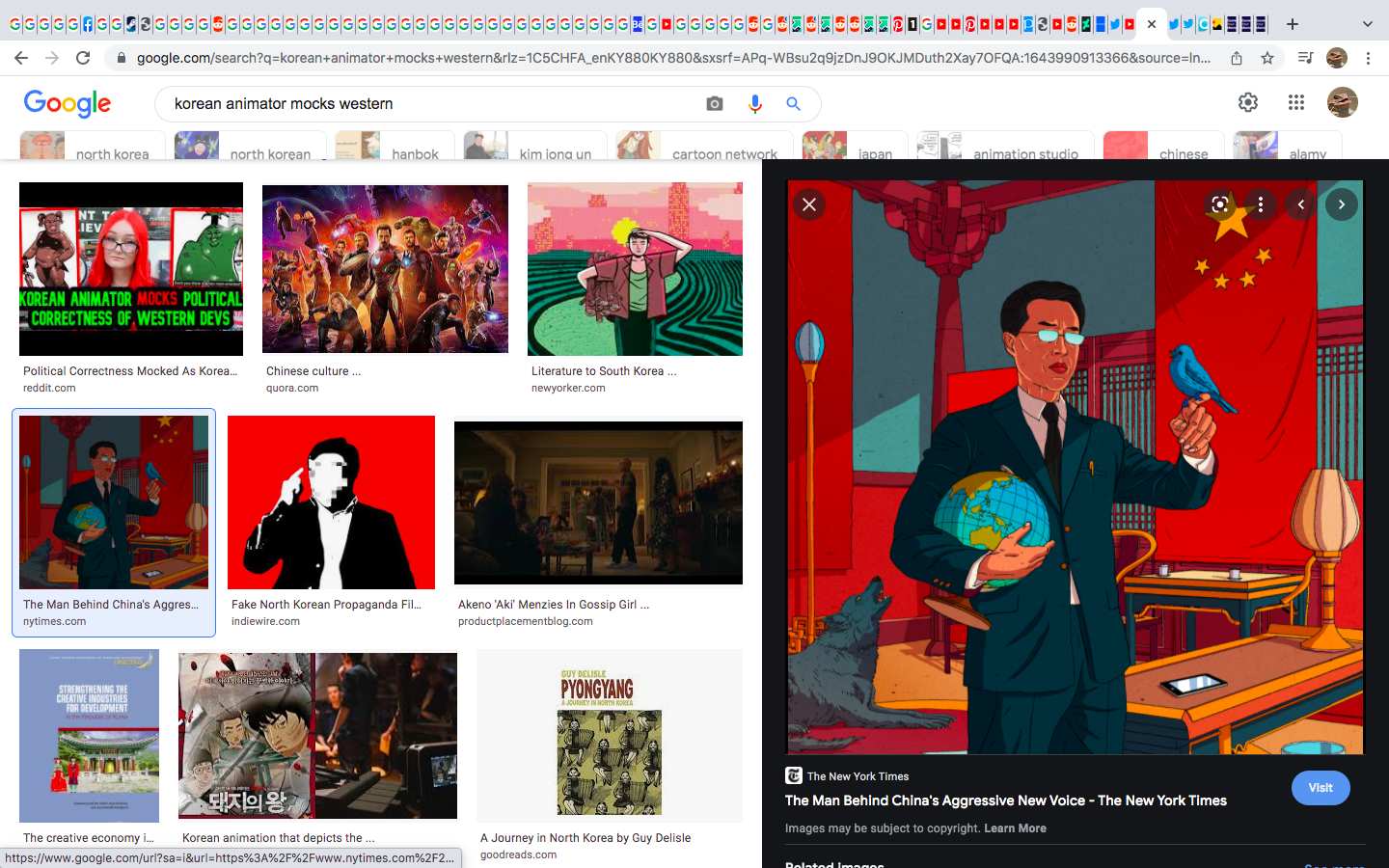Viewport: 1389px width, 868px height.
Task: Open the share page icon in address bar
Action: pos(1237,58)
